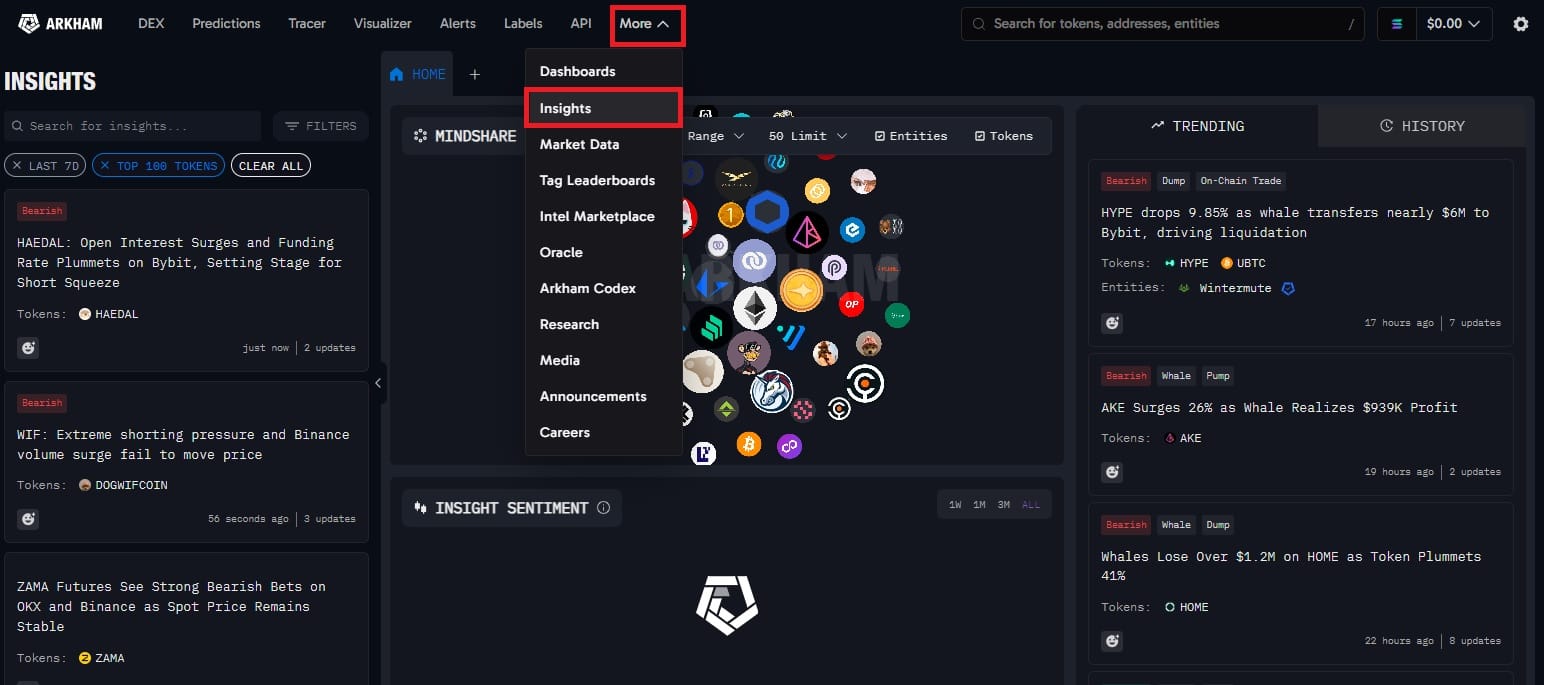Switch to the HISTORY tab
This screenshot has height=685, width=1544.
click(1422, 126)
